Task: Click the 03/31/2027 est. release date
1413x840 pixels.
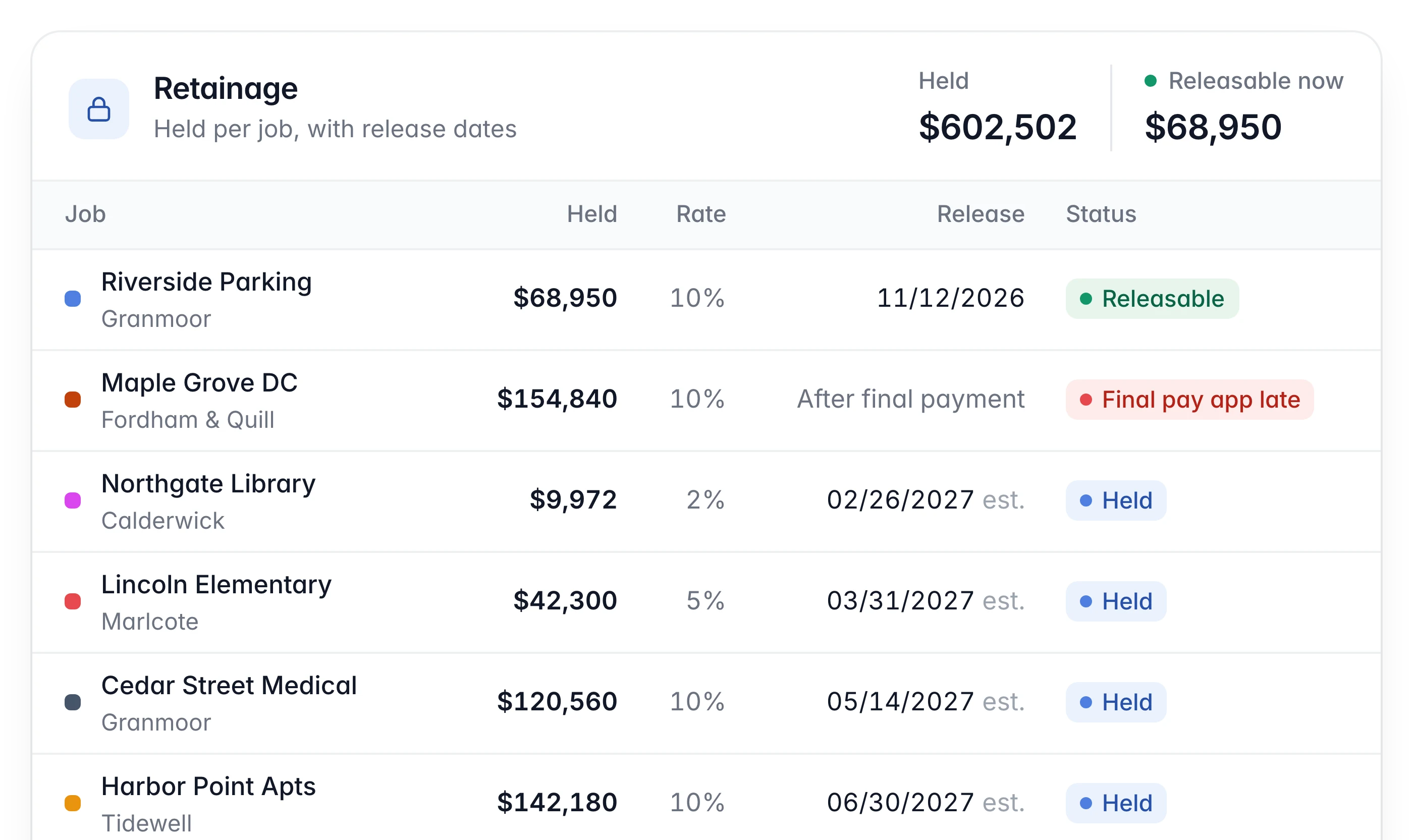Action: click(926, 600)
